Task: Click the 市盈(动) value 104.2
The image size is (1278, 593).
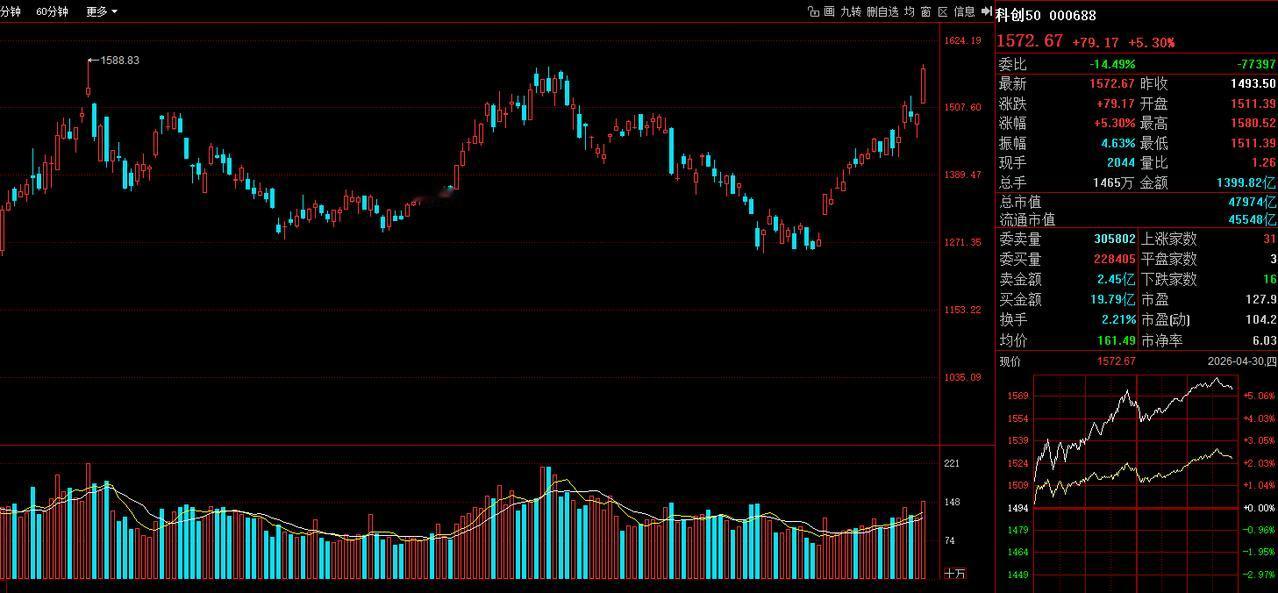Action: point(1262,320)
